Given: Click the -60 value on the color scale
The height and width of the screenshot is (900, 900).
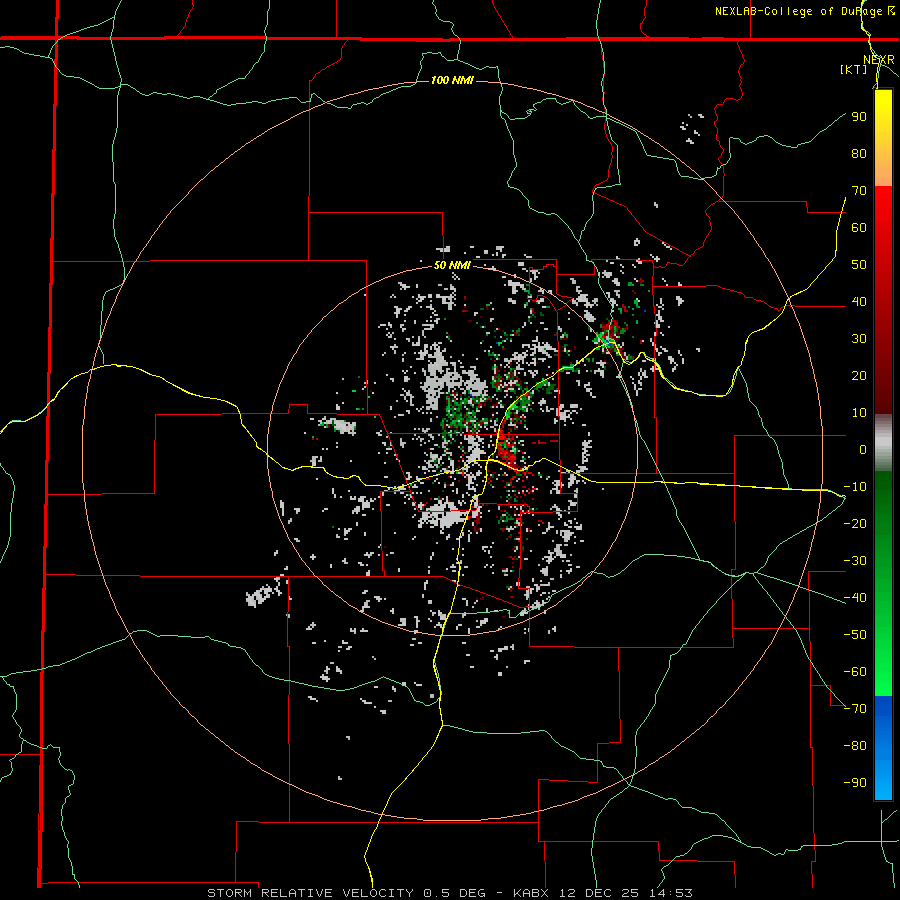Looking at the screenshot, I should pyautogui.click(x=855, y=672).
